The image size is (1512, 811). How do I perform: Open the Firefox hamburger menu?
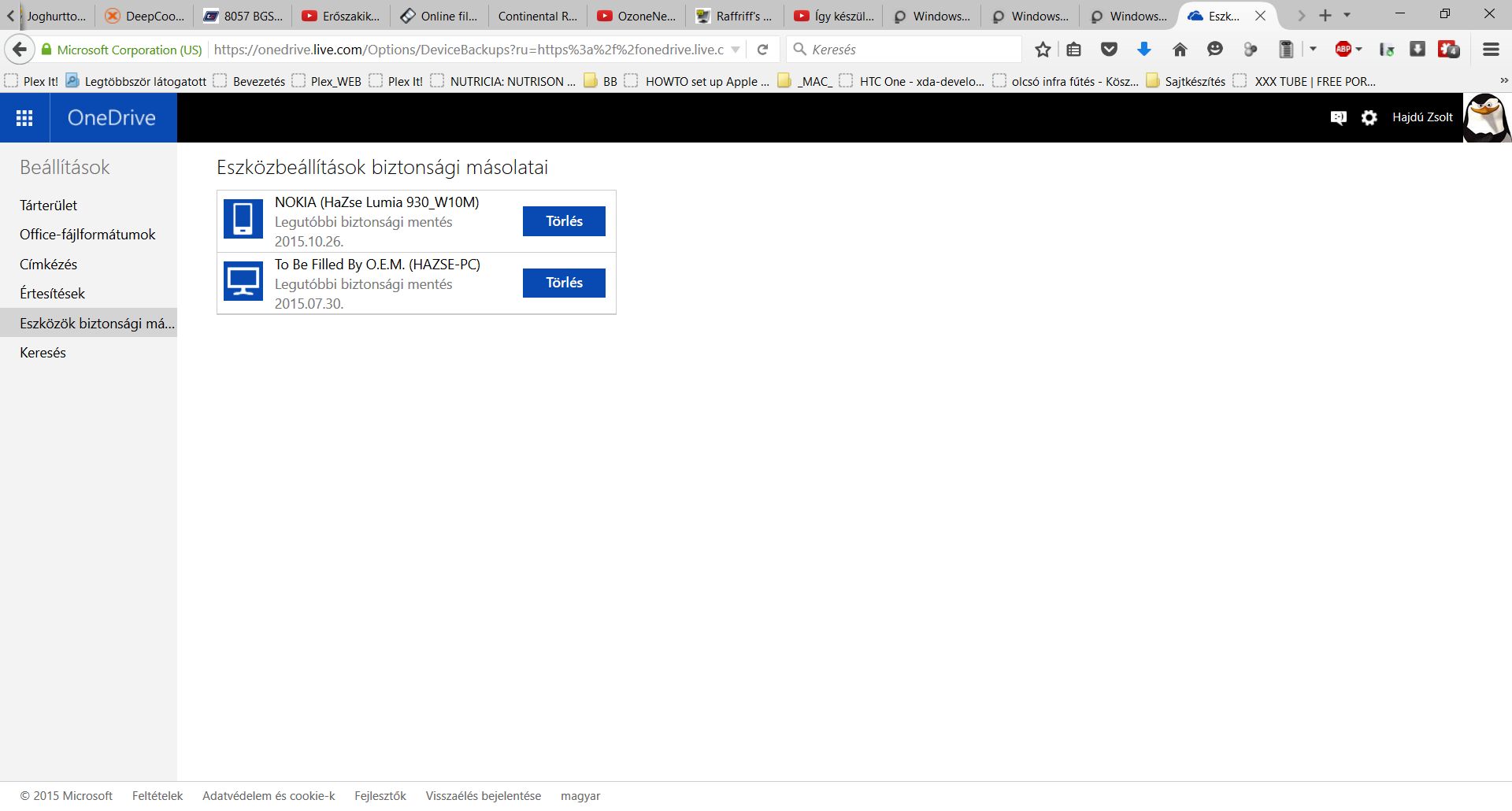[x=1491, y=50]
